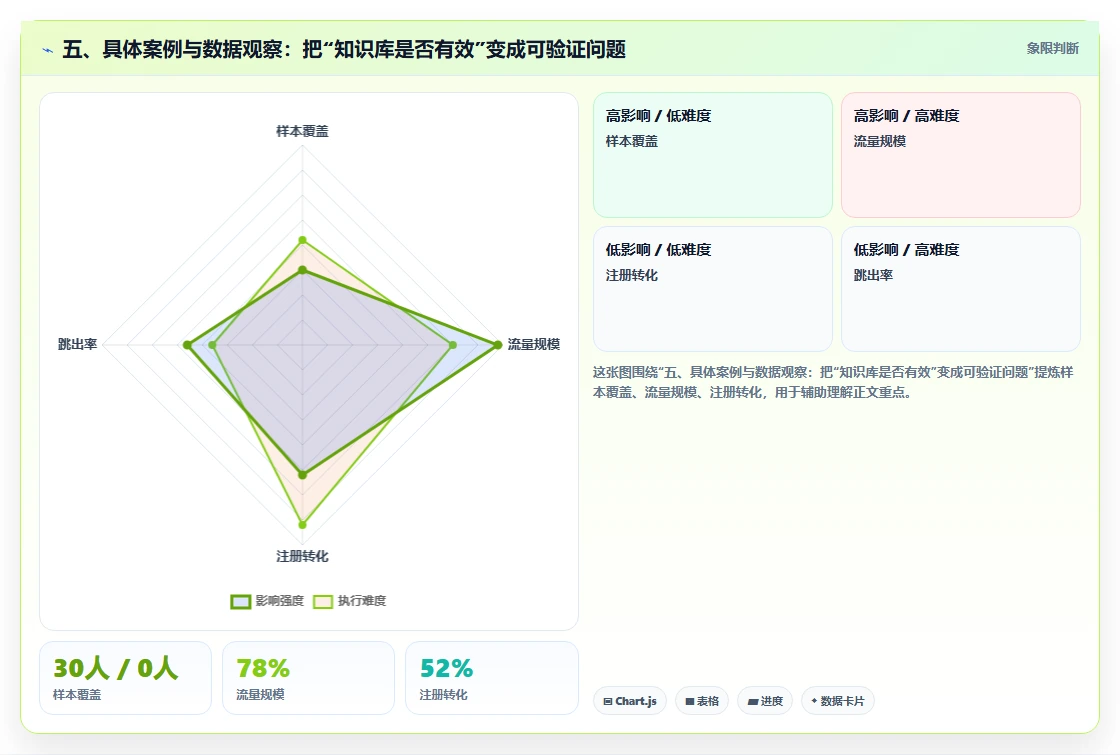The height and width of the screenshot is (755, 1120).
Task: Click the 执行难度 legend label
Action: pos(362,601)
